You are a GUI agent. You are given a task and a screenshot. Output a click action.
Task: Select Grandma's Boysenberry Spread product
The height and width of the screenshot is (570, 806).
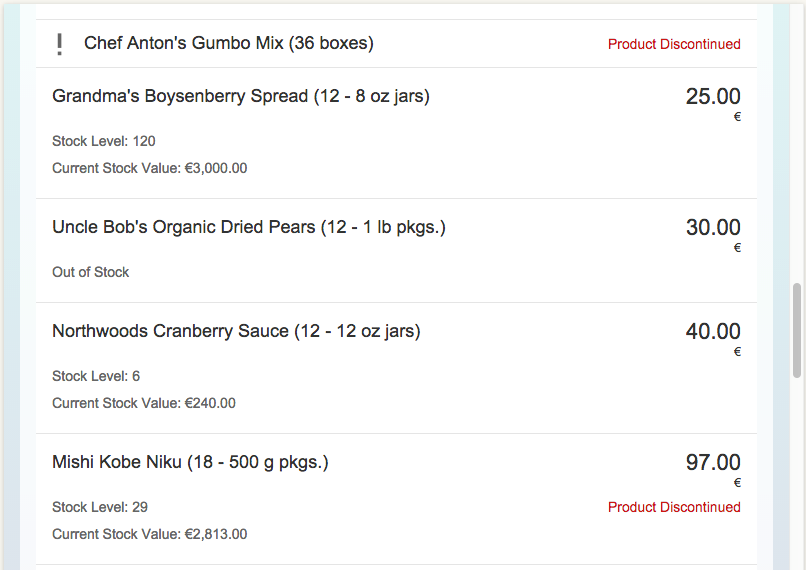[x=241, y=97]
